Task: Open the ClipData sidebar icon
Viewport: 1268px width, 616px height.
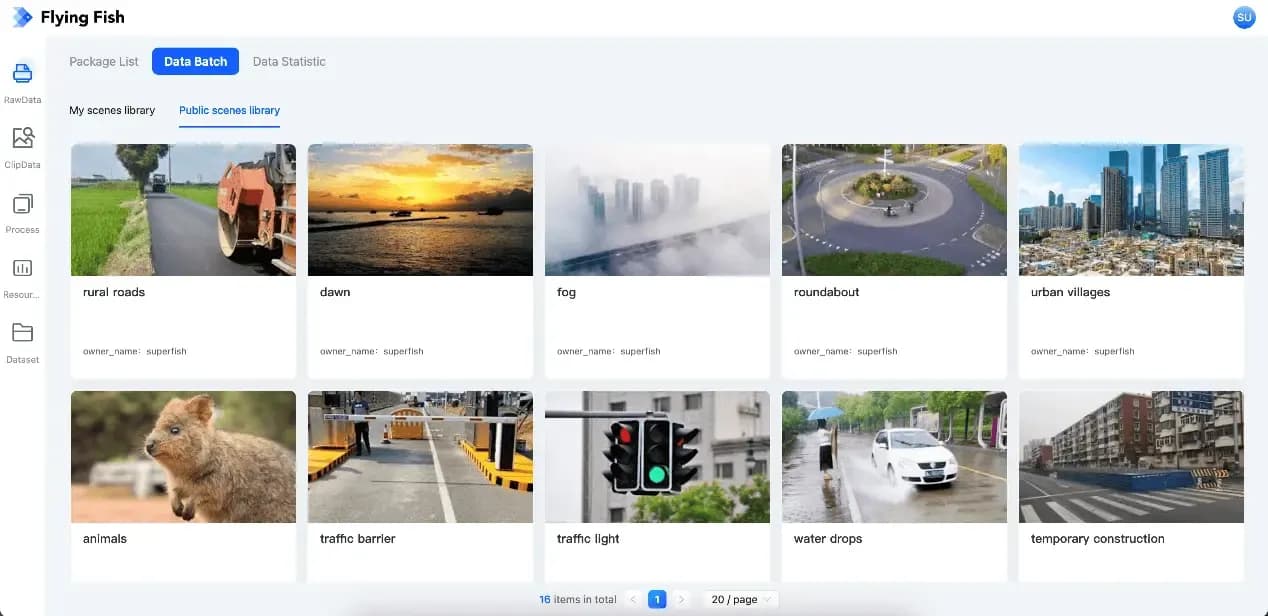Action: point(22,139)
